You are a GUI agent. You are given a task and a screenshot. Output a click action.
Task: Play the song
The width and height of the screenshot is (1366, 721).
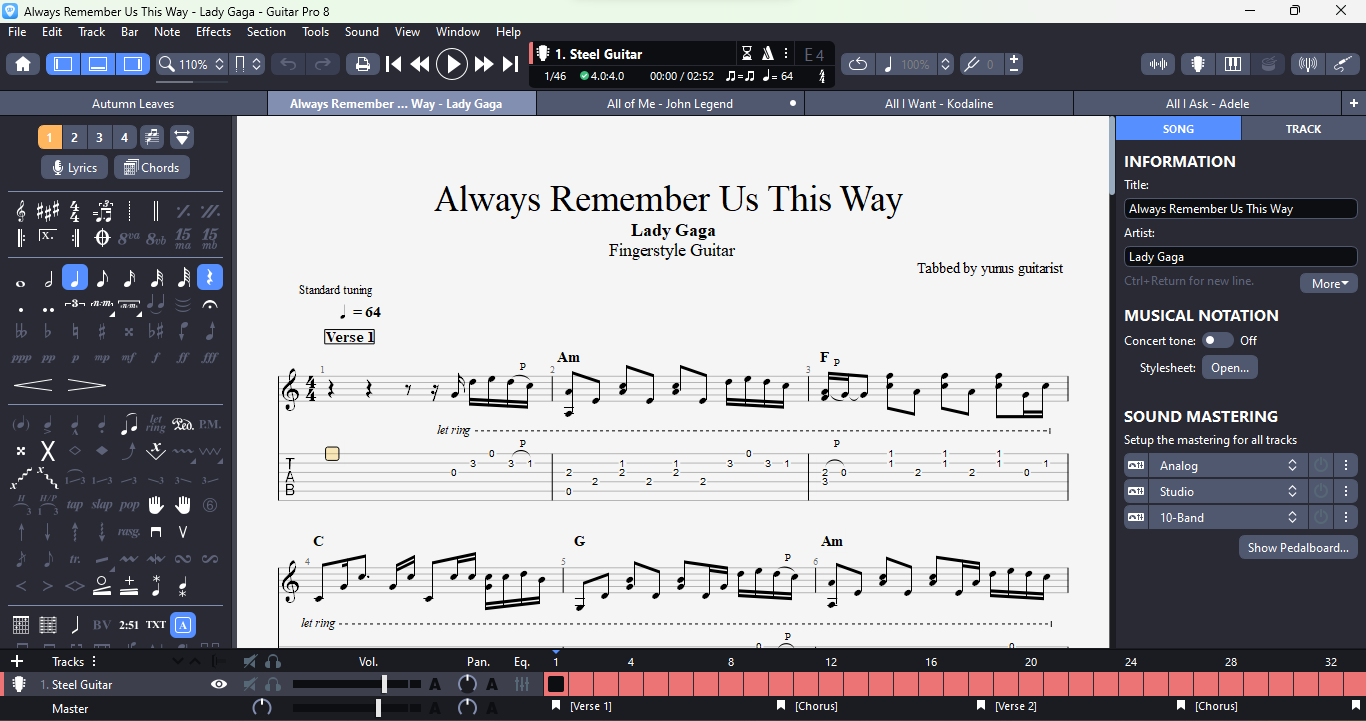[452, 64]
